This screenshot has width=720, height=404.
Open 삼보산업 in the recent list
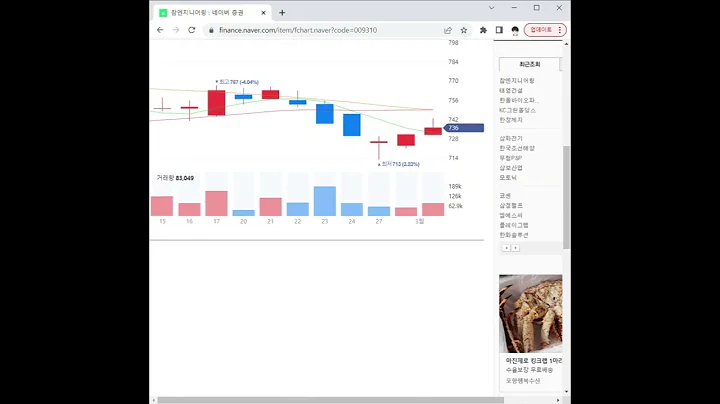511,168
